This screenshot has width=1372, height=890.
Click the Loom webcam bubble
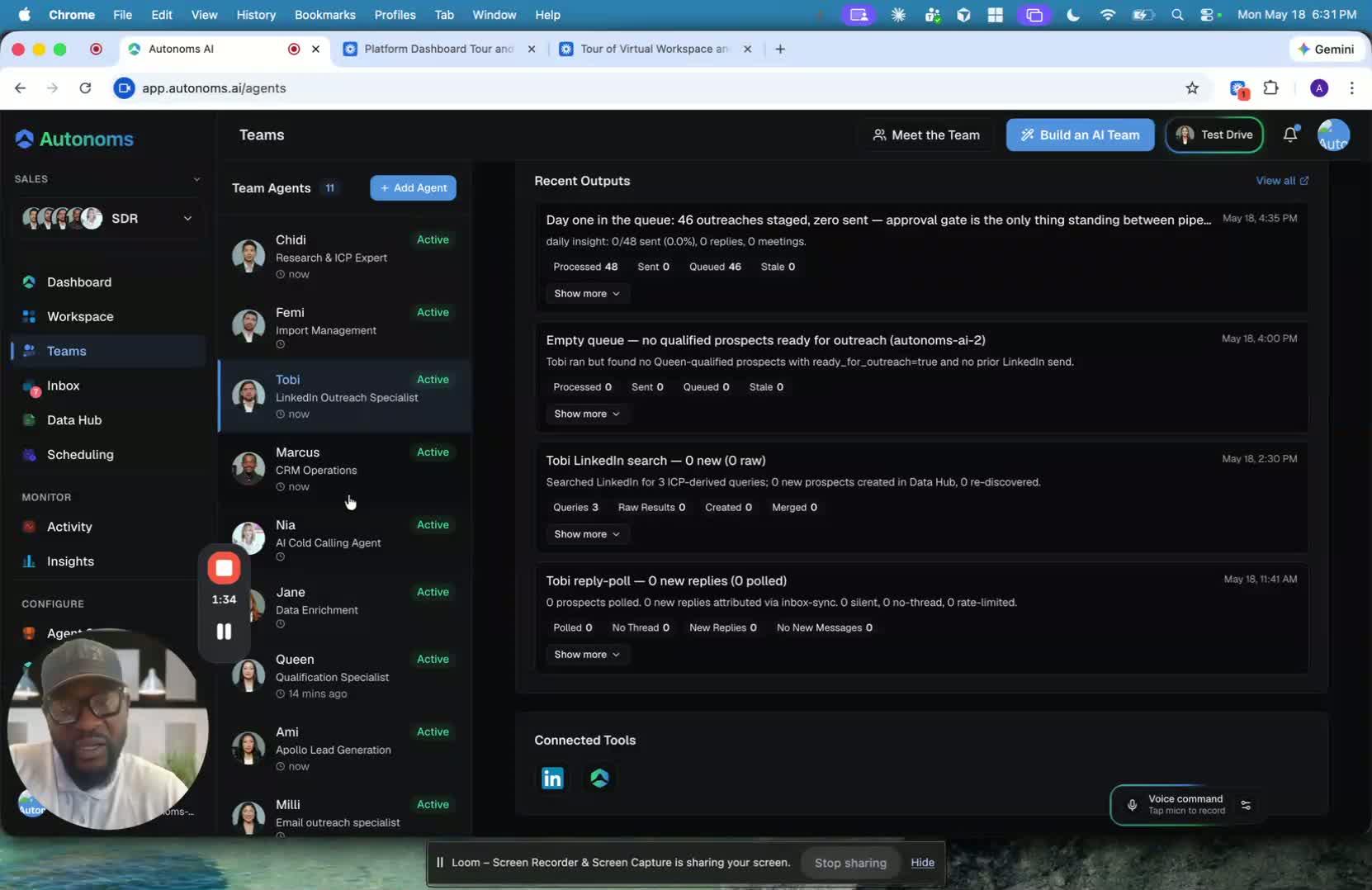coord(107,729)
